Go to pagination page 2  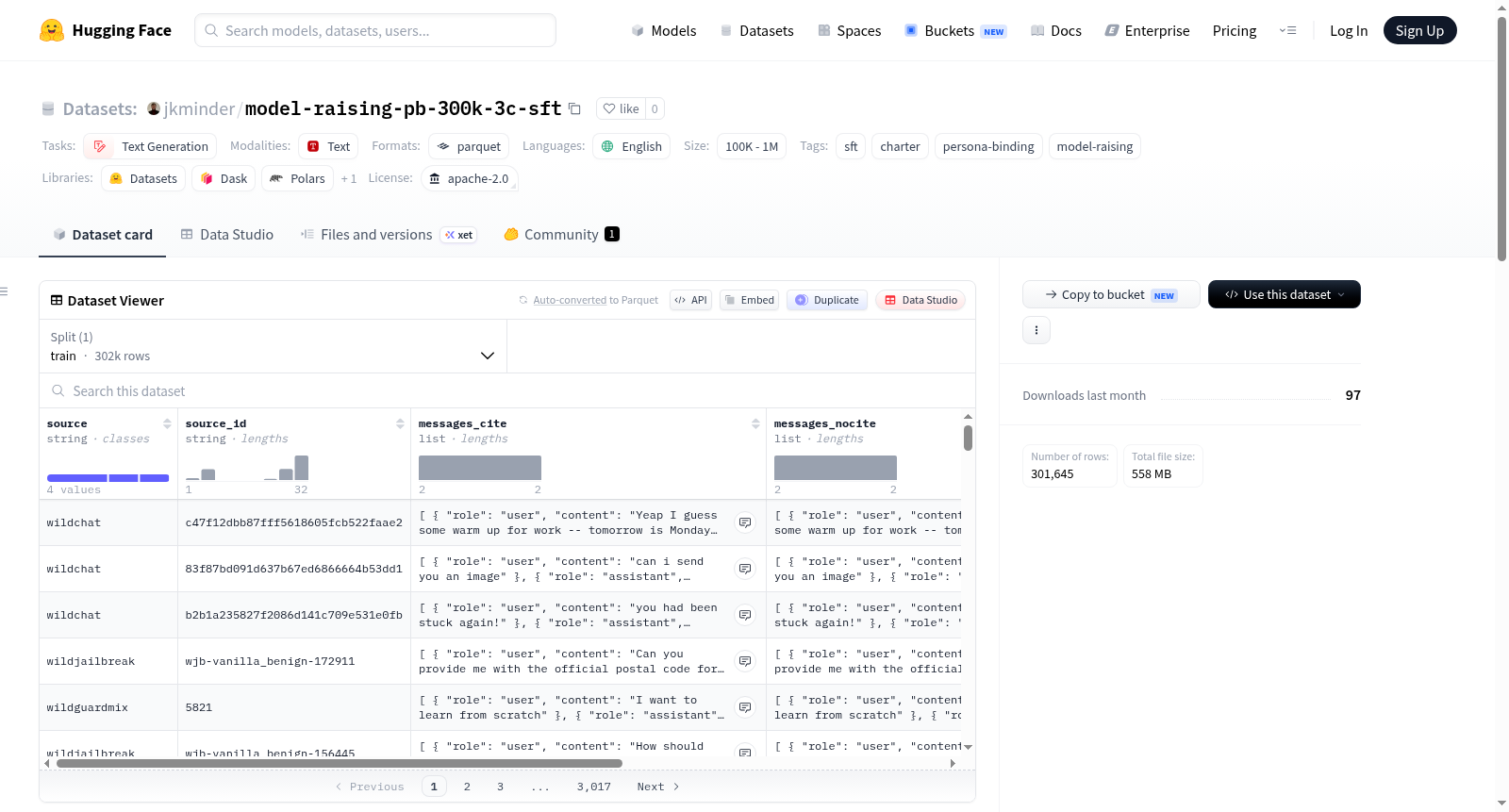[467, 787]
